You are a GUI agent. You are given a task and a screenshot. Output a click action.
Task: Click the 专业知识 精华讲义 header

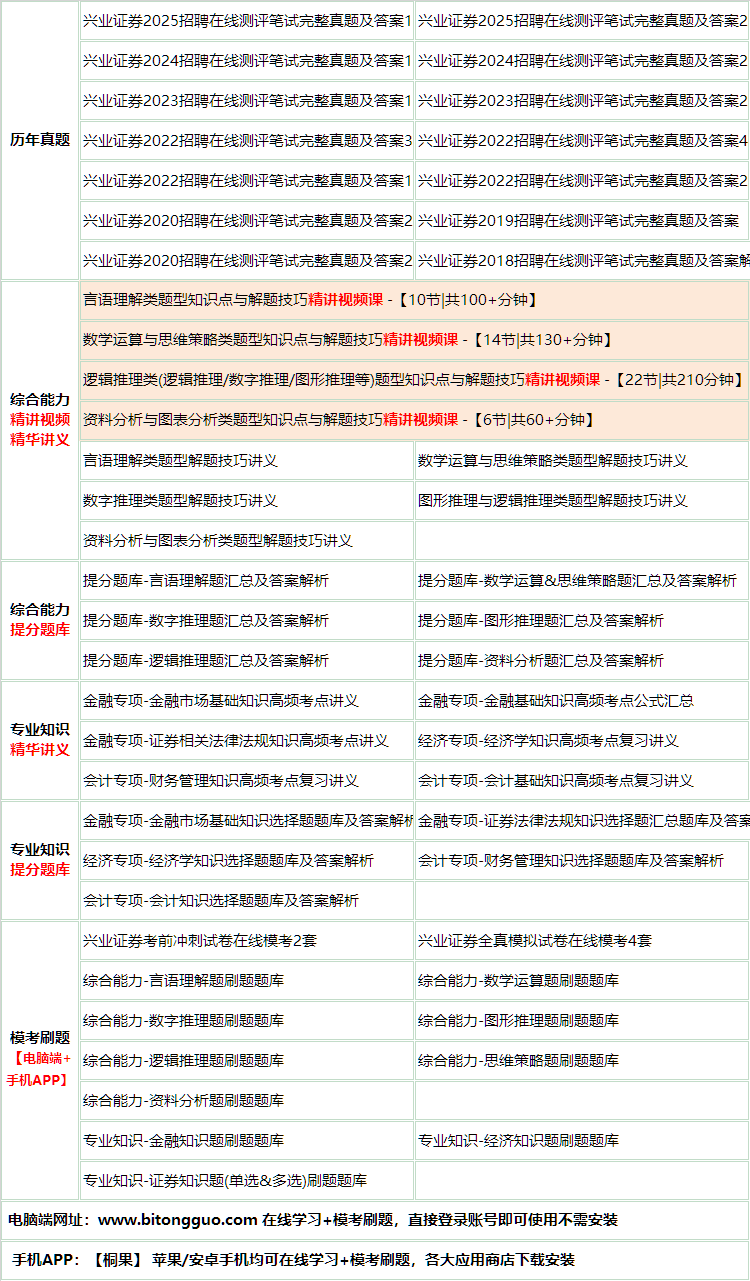coord(40,740)
